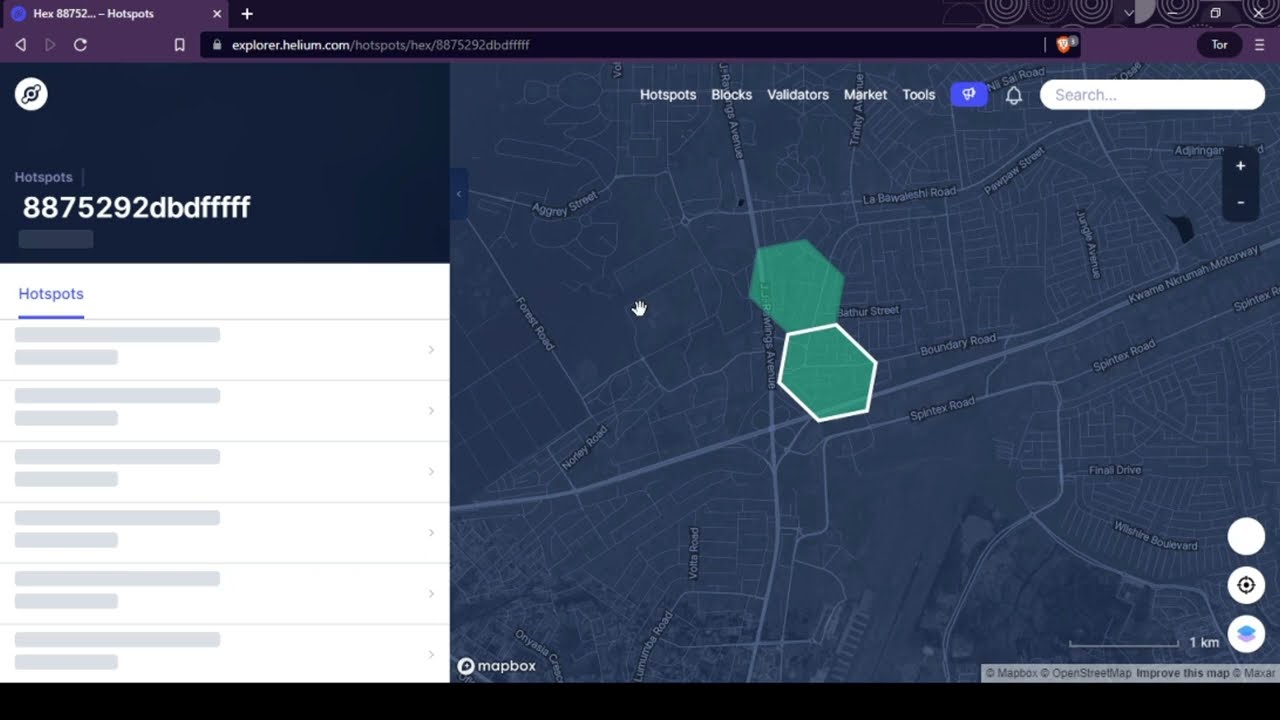Open the Tools nav menu
This screenshot has width=1280, height=720.
pos(918,95)
